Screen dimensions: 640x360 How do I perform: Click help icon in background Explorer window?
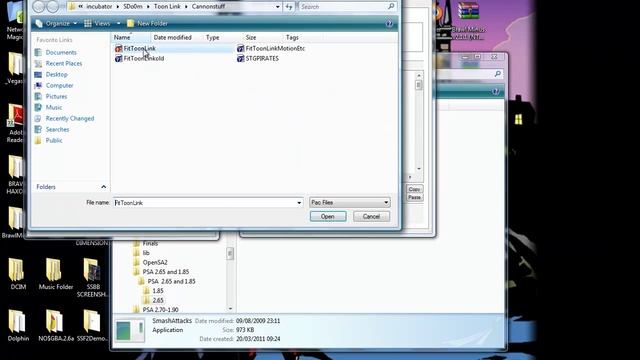(496, 91)
